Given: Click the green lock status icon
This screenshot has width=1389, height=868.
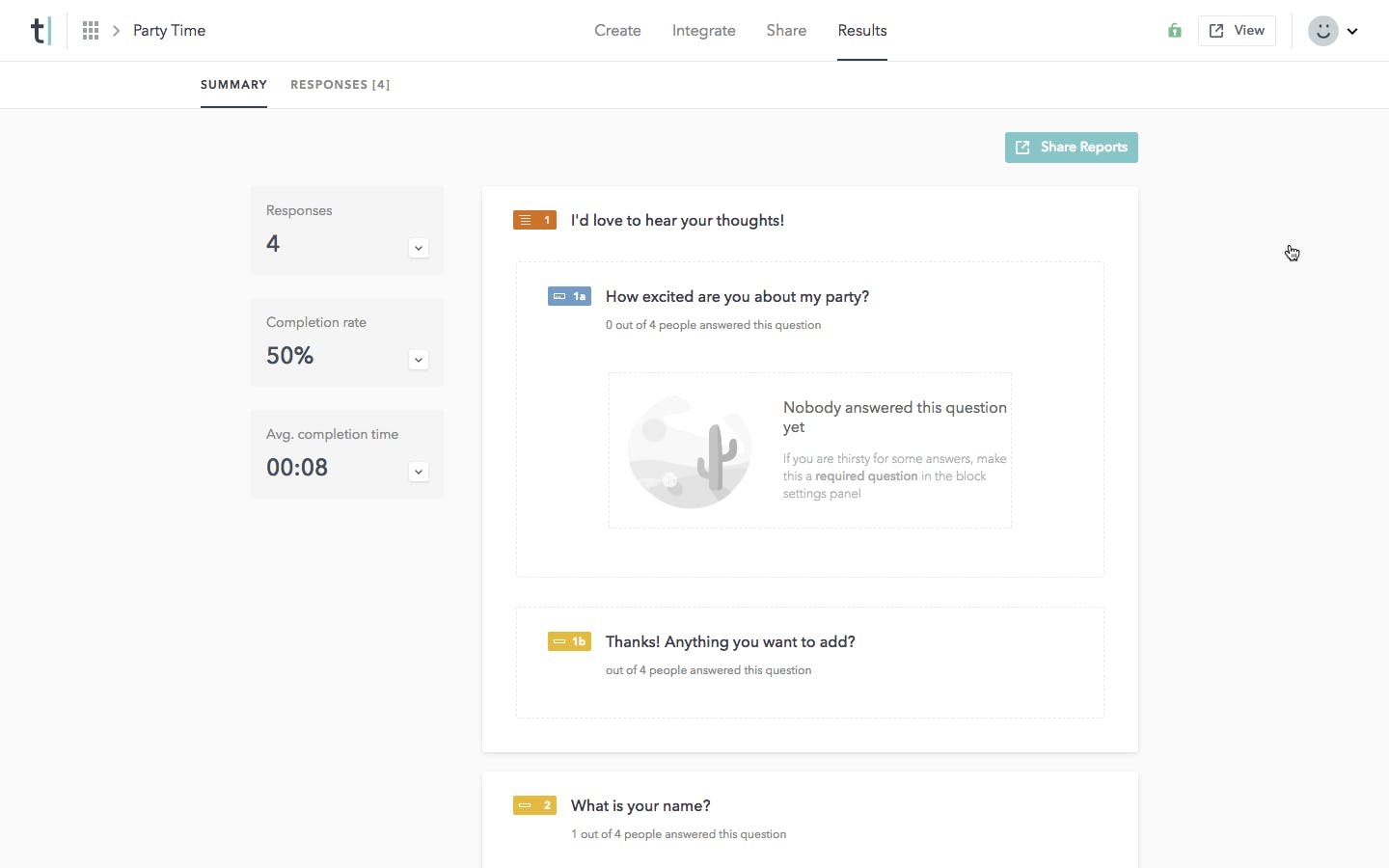Looking at the screenshot, I should 1175,31.
